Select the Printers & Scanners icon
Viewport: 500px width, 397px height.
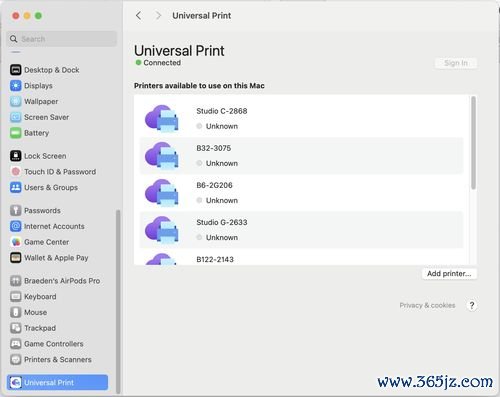point(16,359)
